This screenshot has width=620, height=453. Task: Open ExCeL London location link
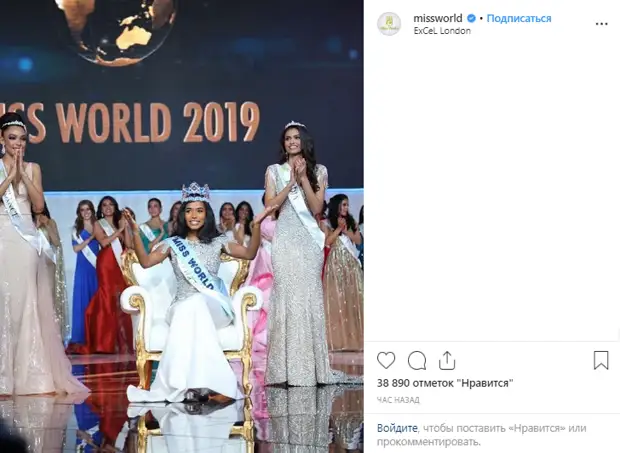pyautogui.click(x=442, y=31)
